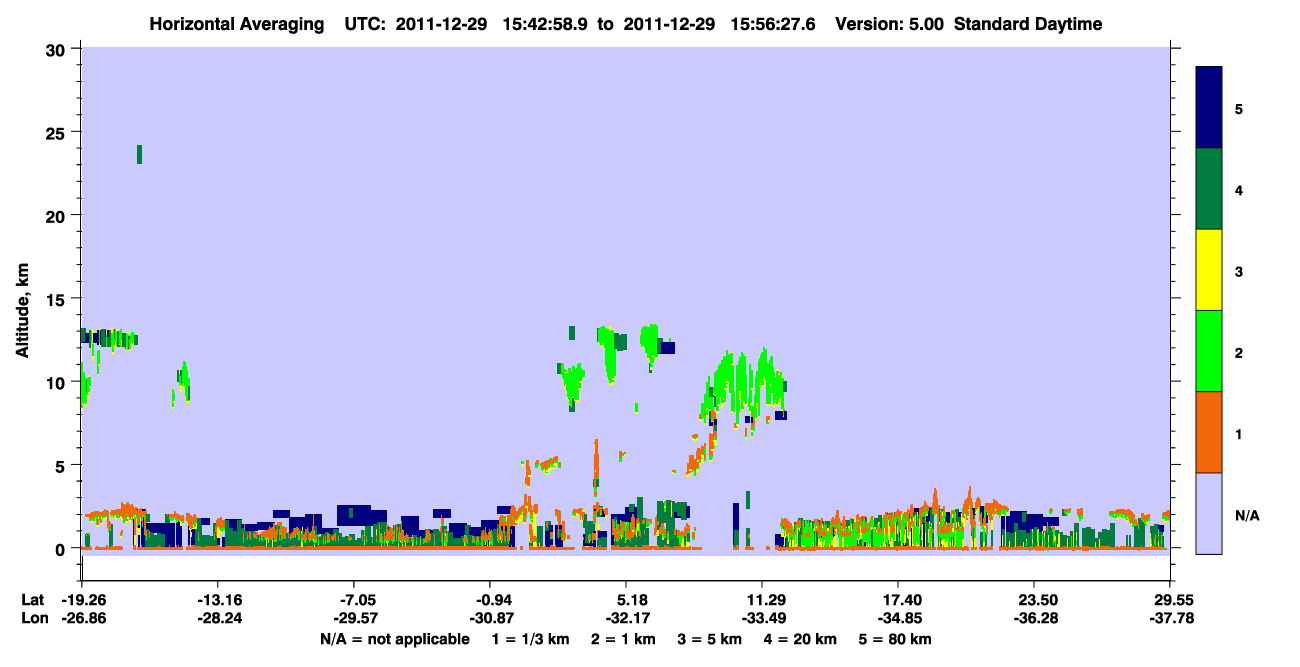Click the altitude tick label 20
The width and height of the screenshot is (1300, 667).
(x=58, y=215)
